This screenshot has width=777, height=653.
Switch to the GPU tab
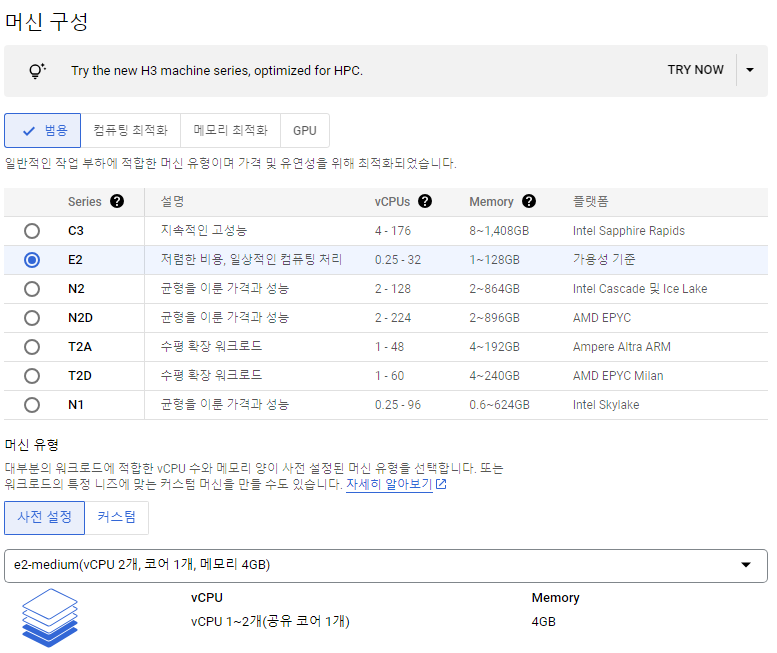(x=305, y=130)
